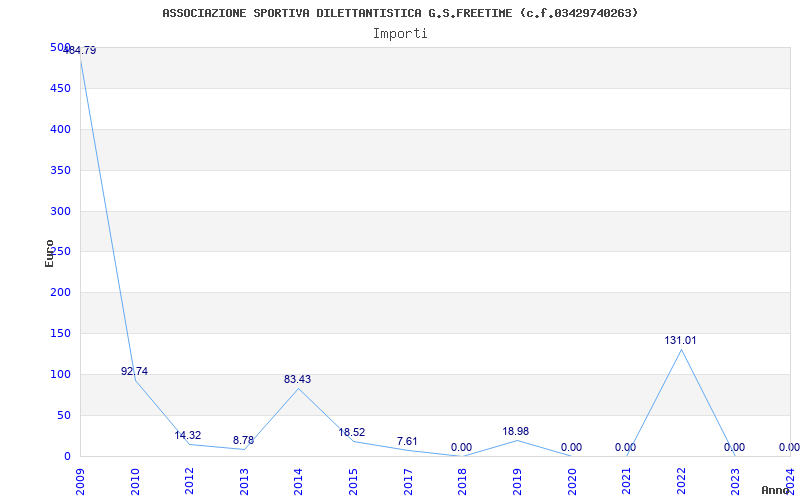Select the 100 tick on Euro axis
800x500 pixels.
coord(60,374)
